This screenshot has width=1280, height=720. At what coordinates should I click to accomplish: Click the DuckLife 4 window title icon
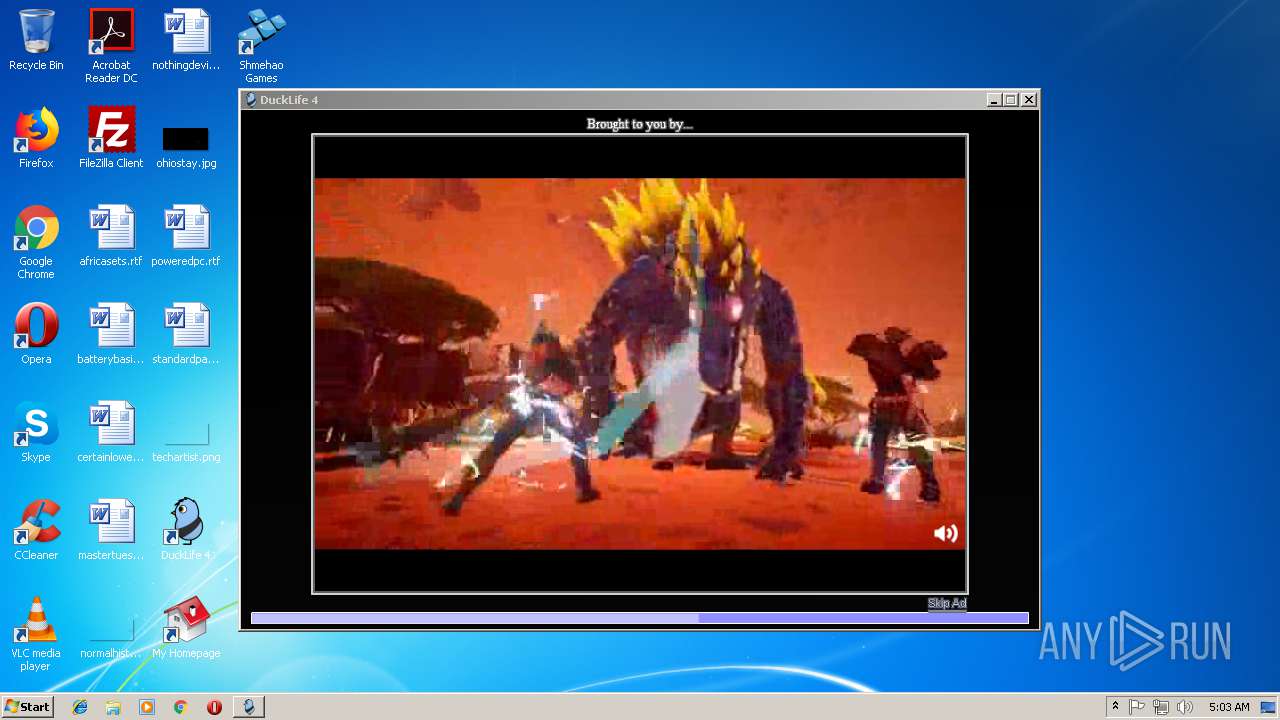click(251, 100)
